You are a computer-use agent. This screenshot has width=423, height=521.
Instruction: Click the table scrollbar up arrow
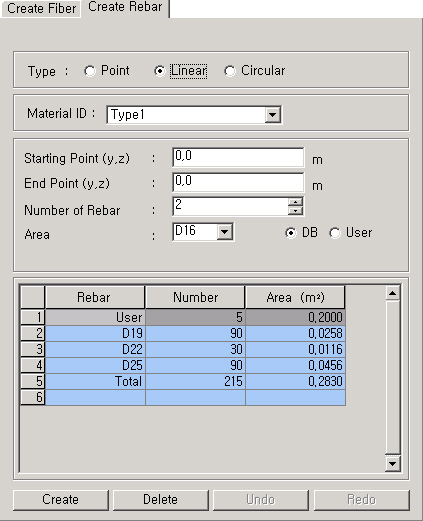[393, 293]
